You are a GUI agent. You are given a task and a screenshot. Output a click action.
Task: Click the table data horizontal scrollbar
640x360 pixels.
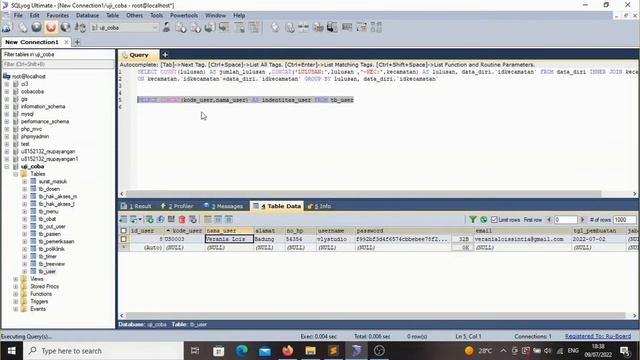tap(375, 316)
